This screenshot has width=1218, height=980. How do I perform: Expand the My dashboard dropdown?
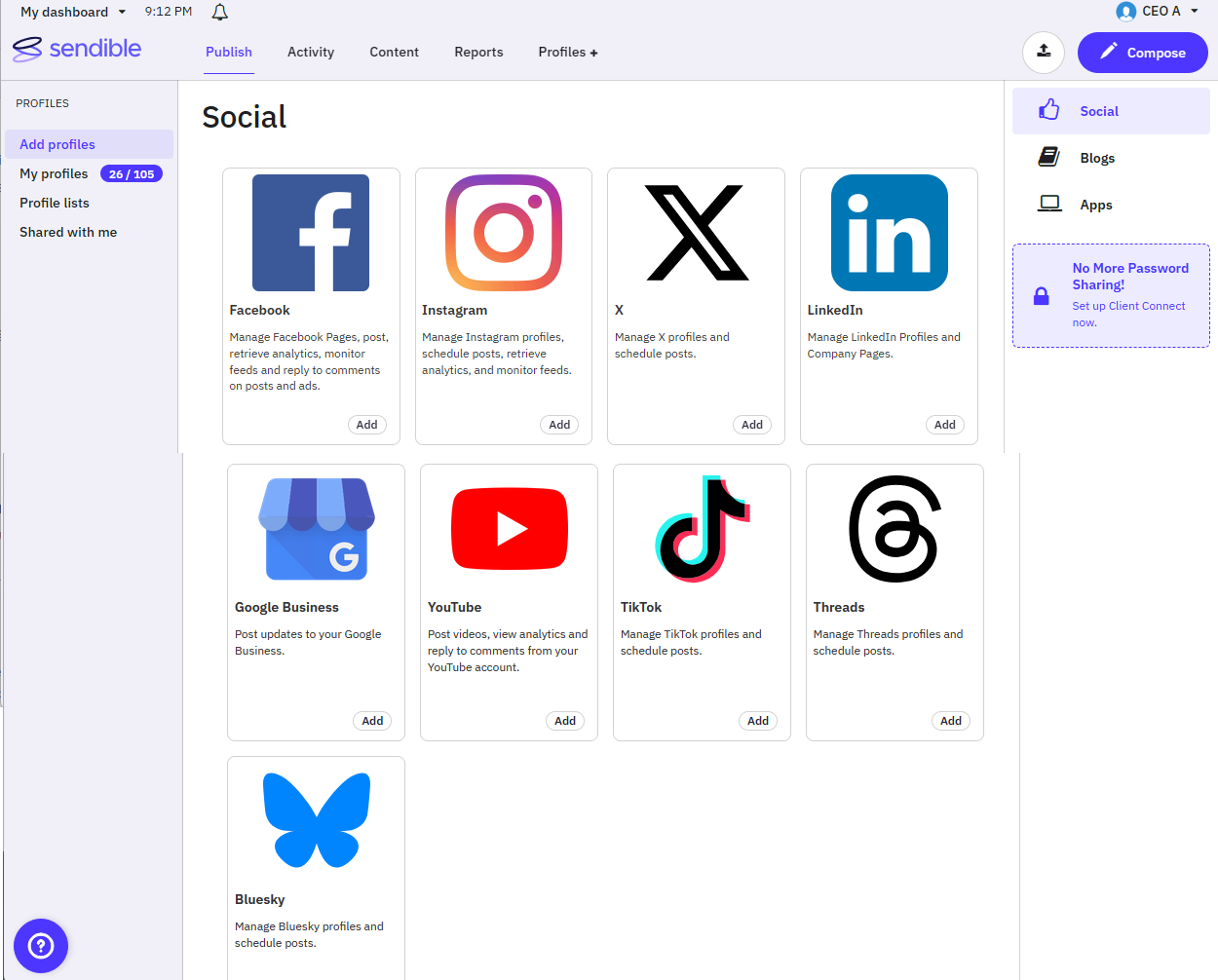pos(73,12)
